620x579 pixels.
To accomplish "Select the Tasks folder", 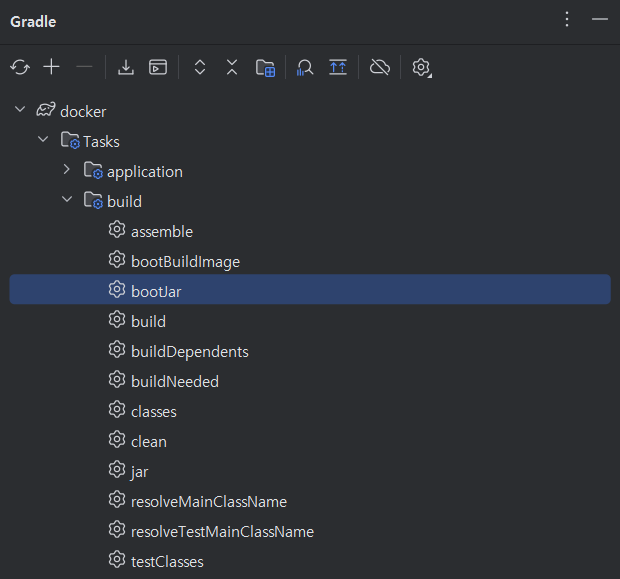I will 310,141.
